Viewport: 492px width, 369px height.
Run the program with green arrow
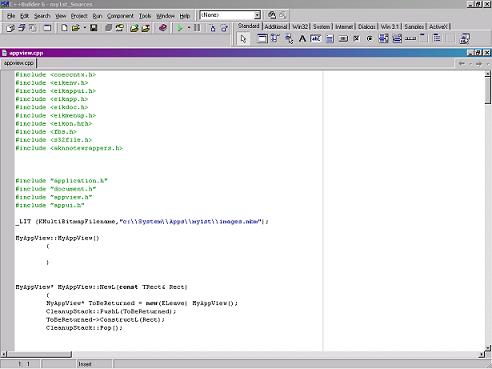[x=180, y=28]
